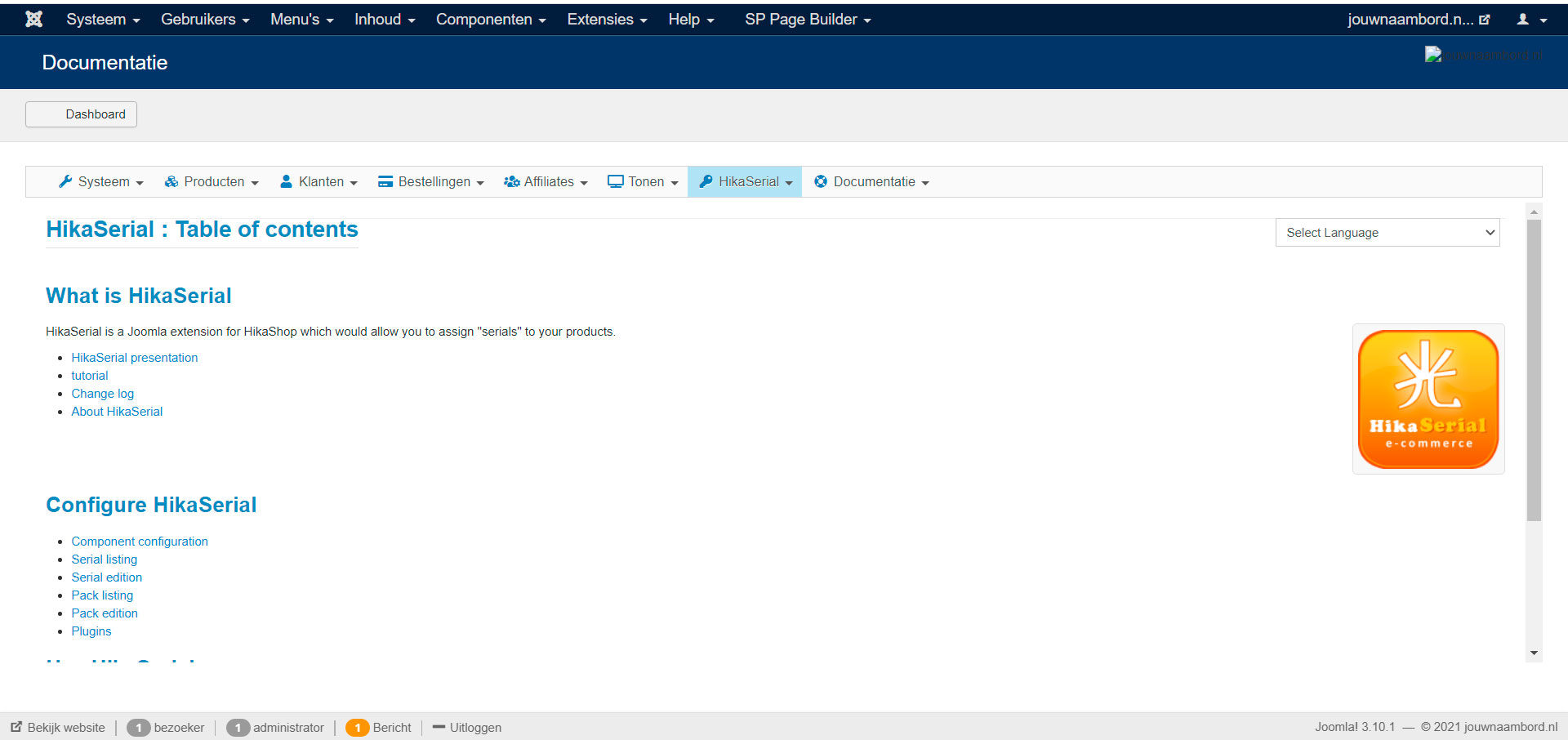Expand the Menu's dropdown
The width and height of the screenshot is (1568, 740).
302,19
